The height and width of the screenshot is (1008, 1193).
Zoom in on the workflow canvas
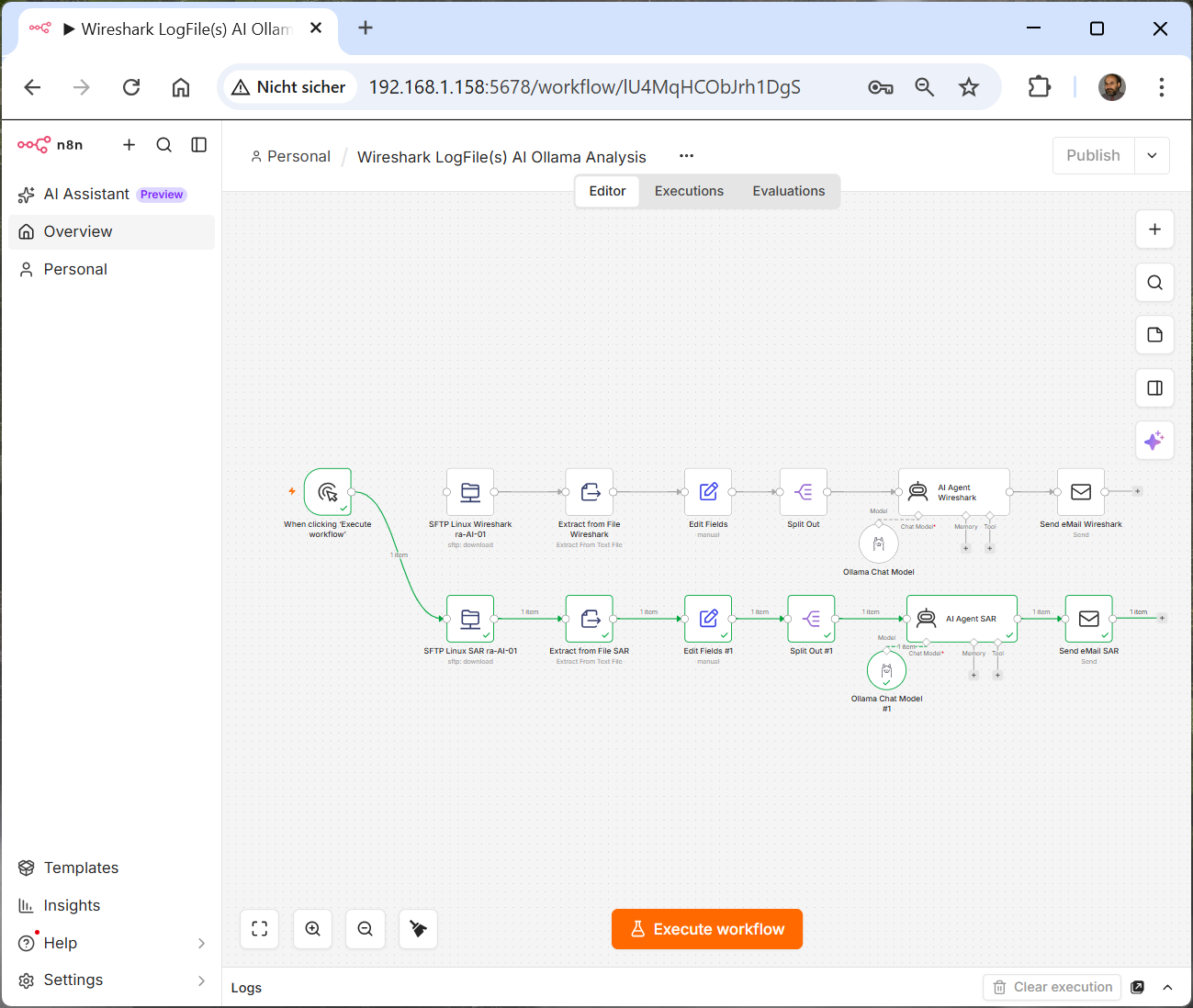click(x=312, y=929)
